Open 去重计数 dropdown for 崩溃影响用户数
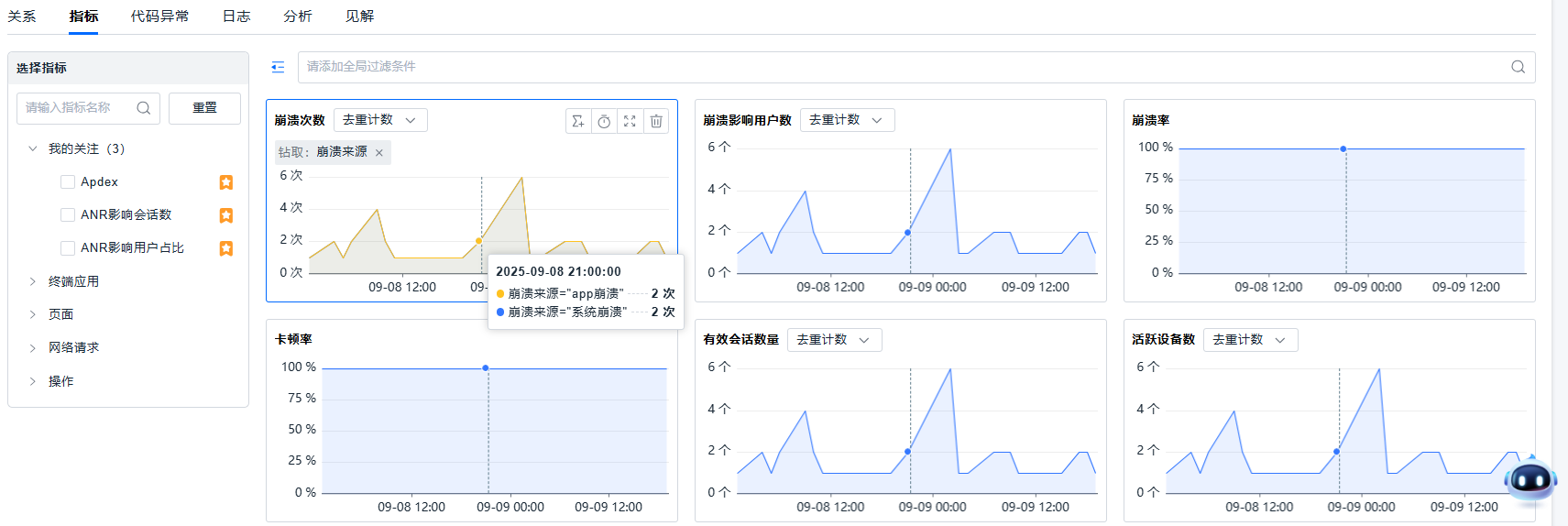1568x526 pixels. click(847, 120)
